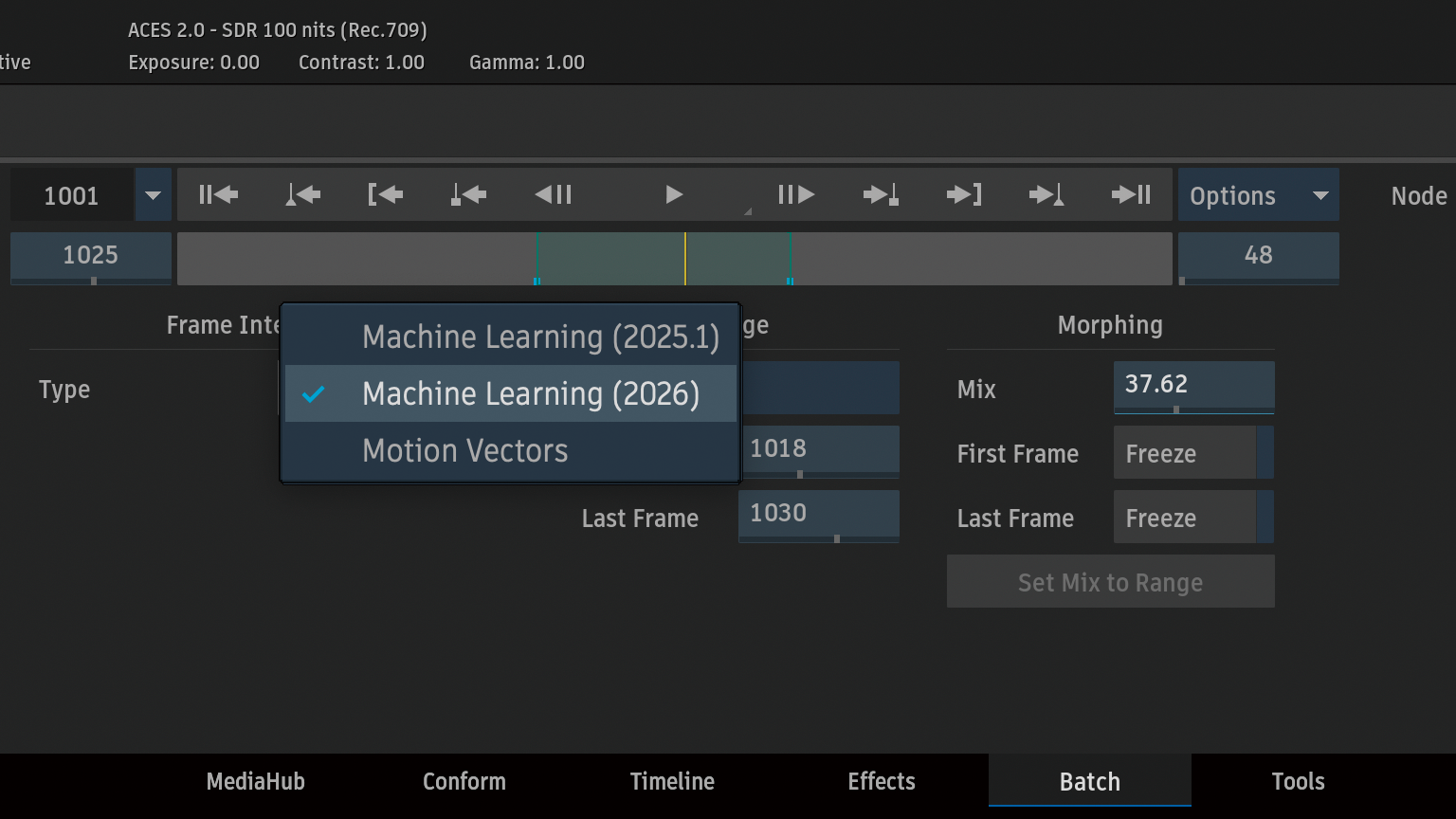Image resolution: width=1456 pixels, height=819 pixels.
Task: Click the Set Mix to Range button
Action: (x=1110, y=582)
